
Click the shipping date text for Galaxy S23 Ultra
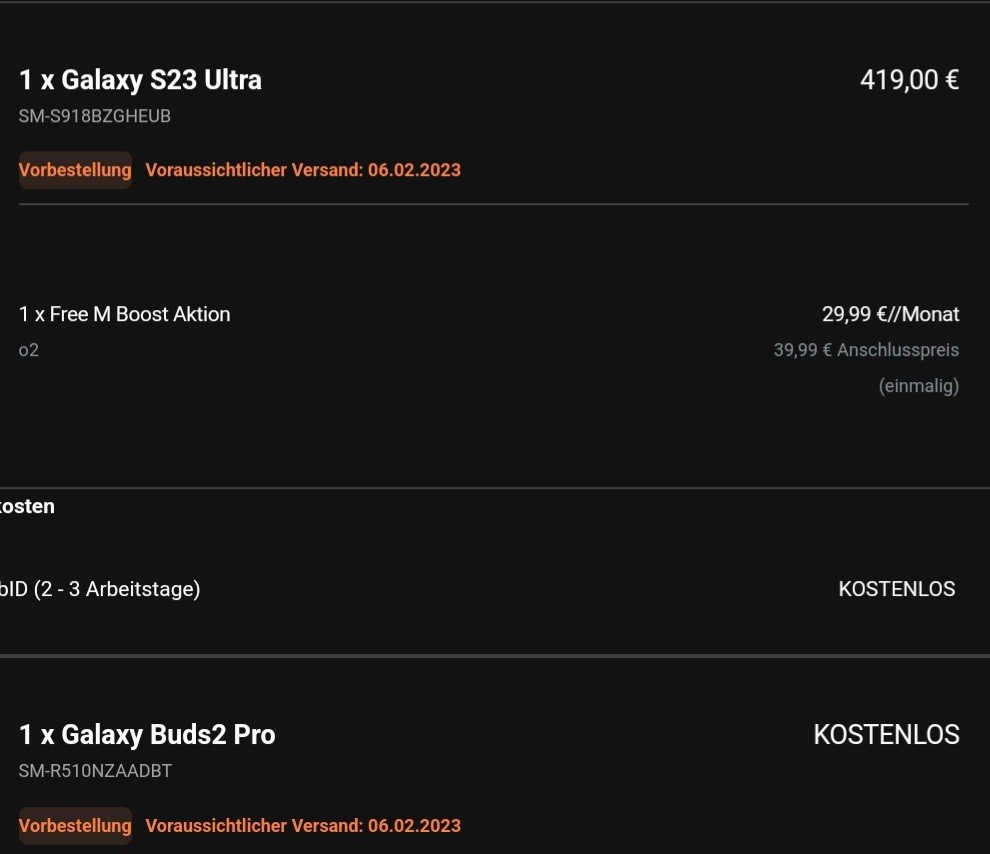click(303, 170)
